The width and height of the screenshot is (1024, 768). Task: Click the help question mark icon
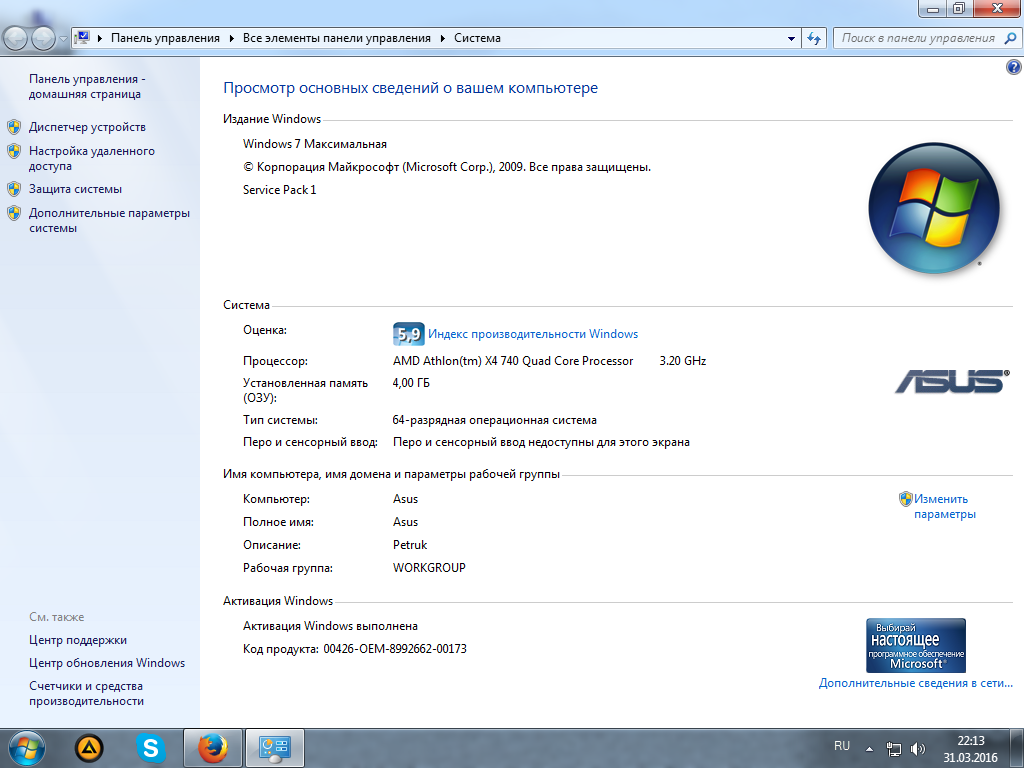pyautogui.click(x=1014, y=67)
